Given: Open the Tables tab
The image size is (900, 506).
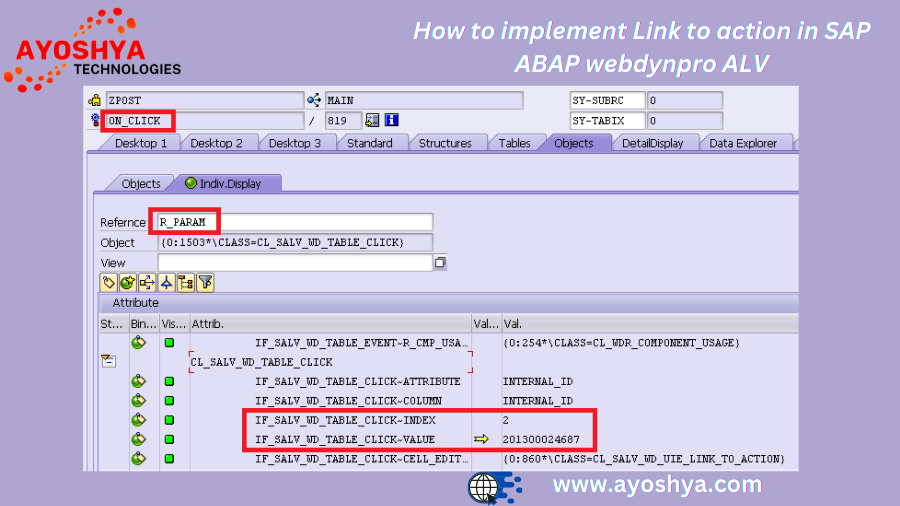Looking at the screenshot, I should (514, 143).
